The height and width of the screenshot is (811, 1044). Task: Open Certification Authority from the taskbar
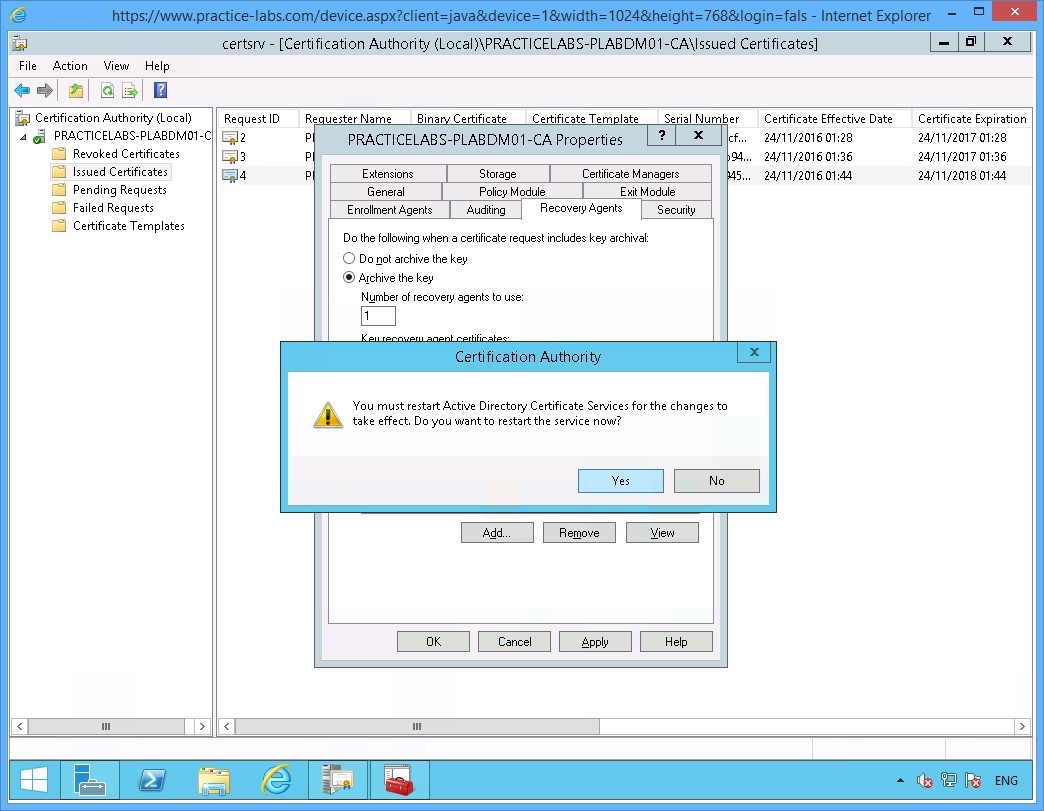(x=337, y=779)
